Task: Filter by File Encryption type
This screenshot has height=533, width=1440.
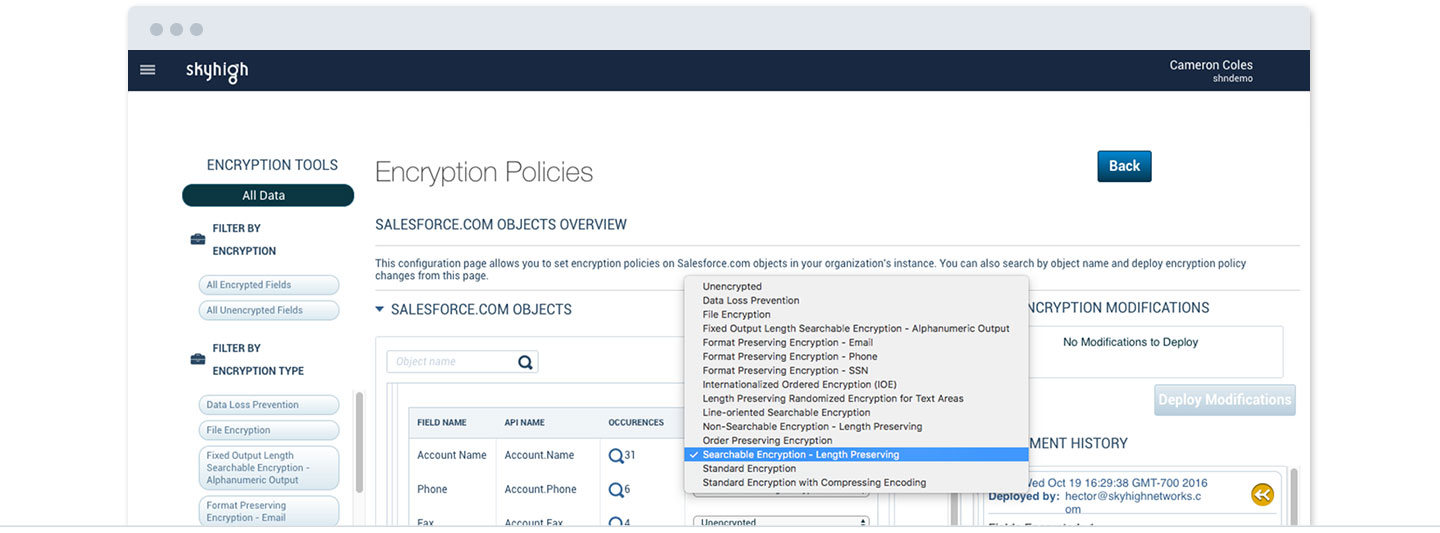Action: coord(268,430)
